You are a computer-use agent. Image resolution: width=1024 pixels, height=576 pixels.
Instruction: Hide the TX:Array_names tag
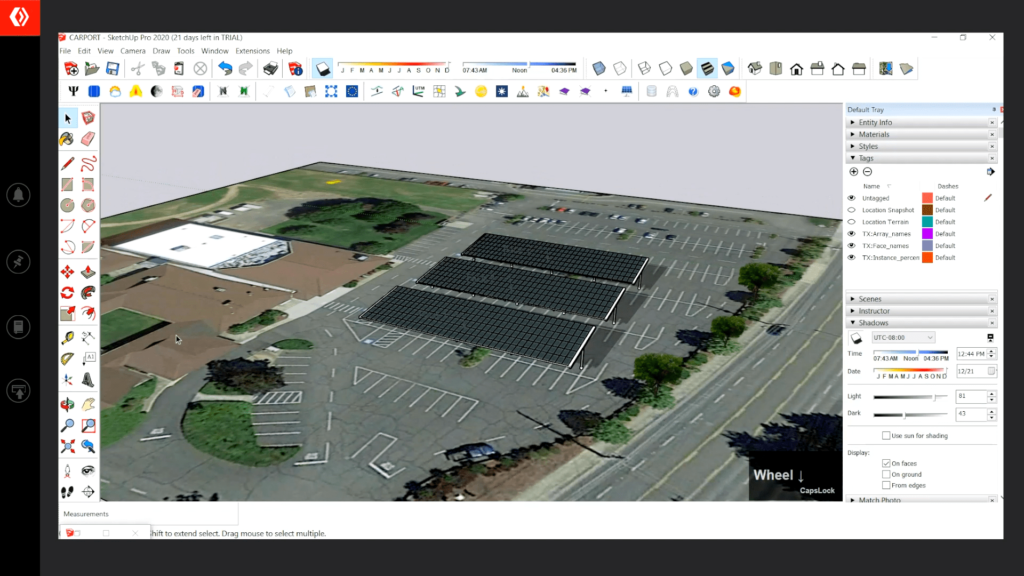click(x=852, y=234)
